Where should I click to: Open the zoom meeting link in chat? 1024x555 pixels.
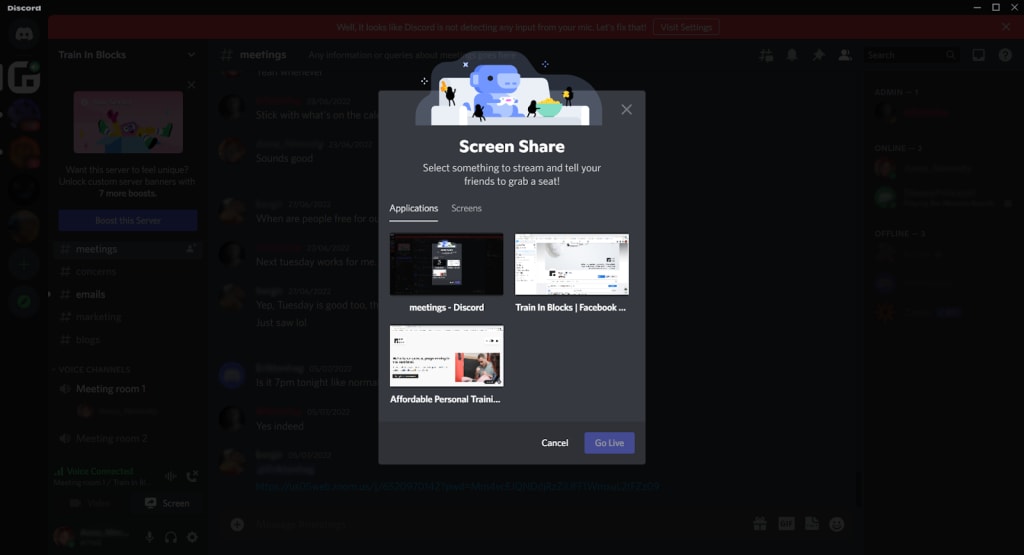458,486
